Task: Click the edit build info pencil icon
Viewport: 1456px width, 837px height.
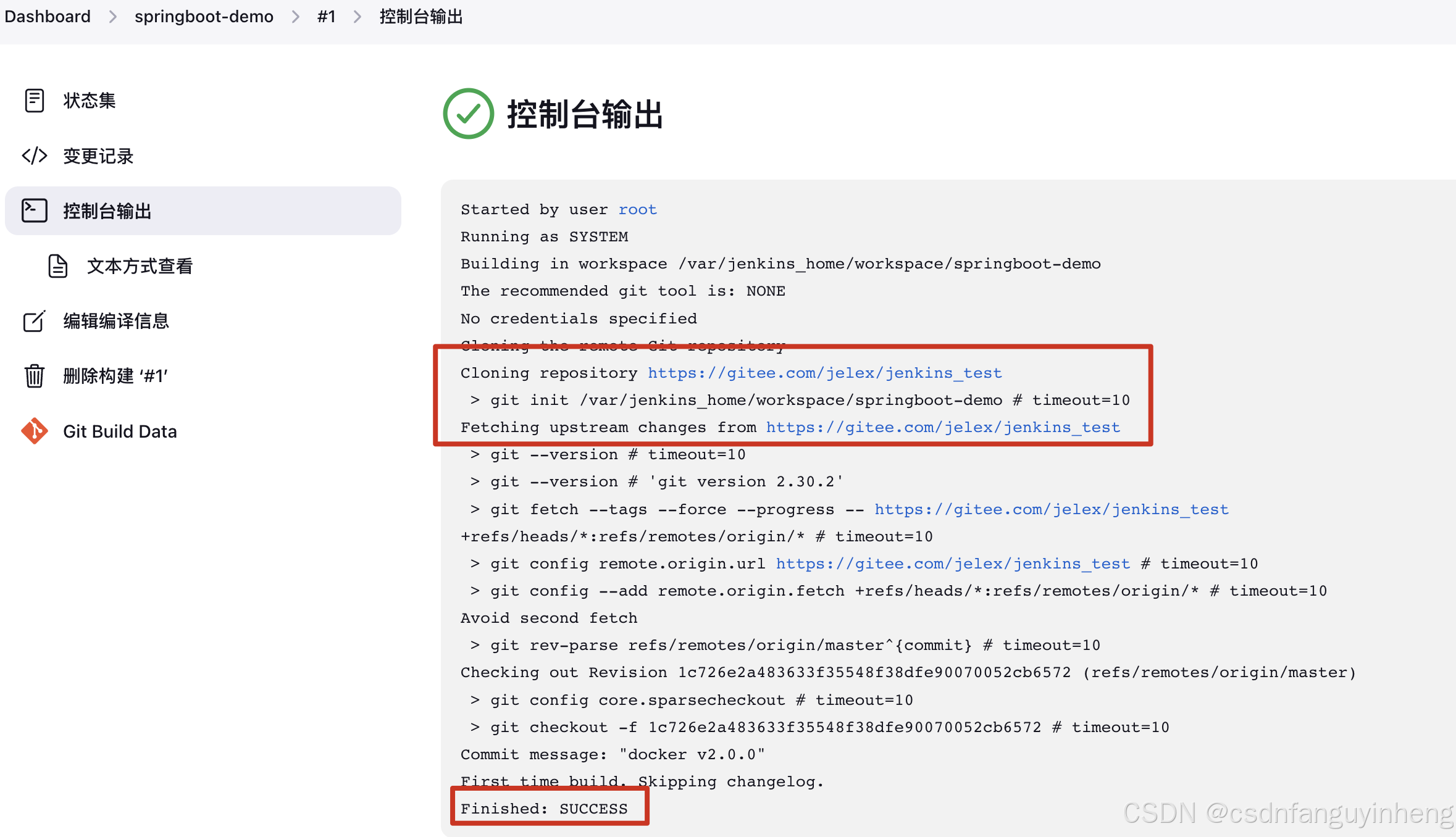Action: point(35,321)
